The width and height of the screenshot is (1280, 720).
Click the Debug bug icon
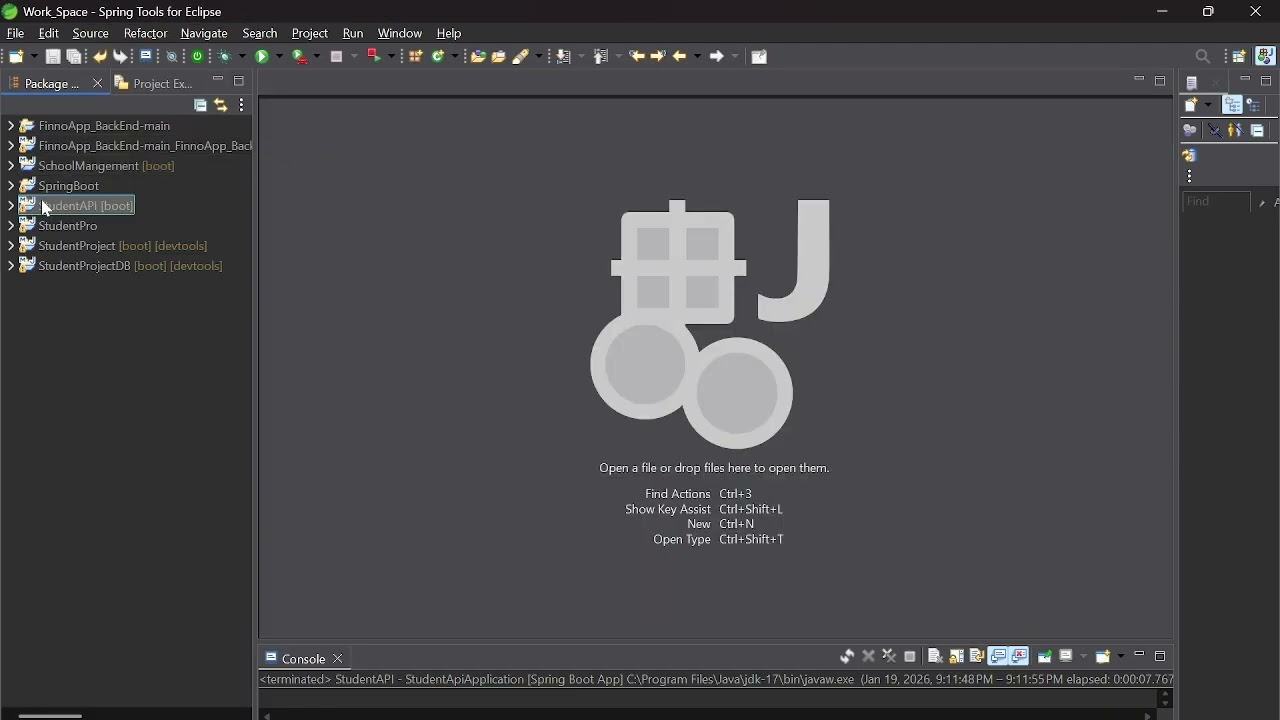pos(225,57)
